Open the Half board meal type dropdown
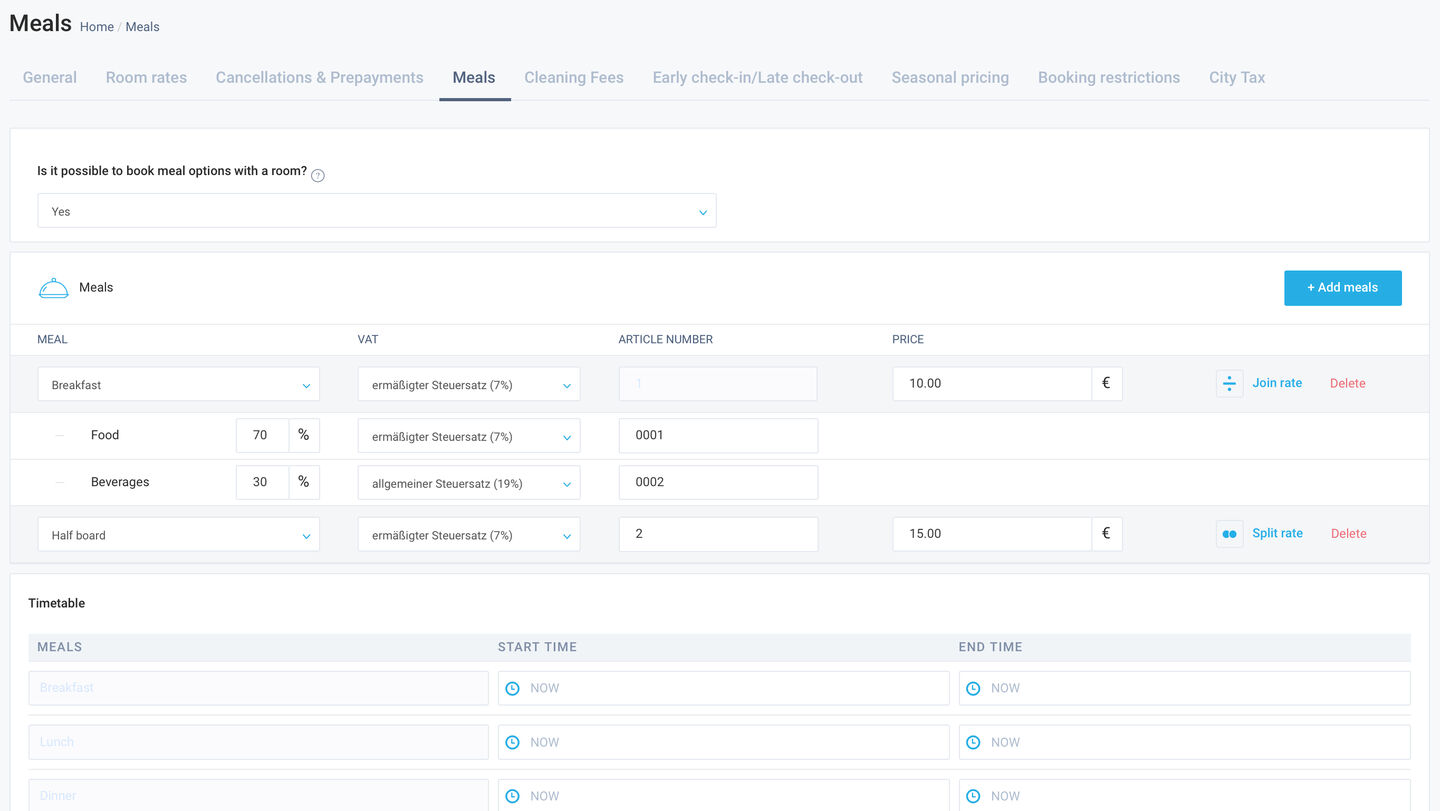1440x811 pixels. click(x=179, y=535)
